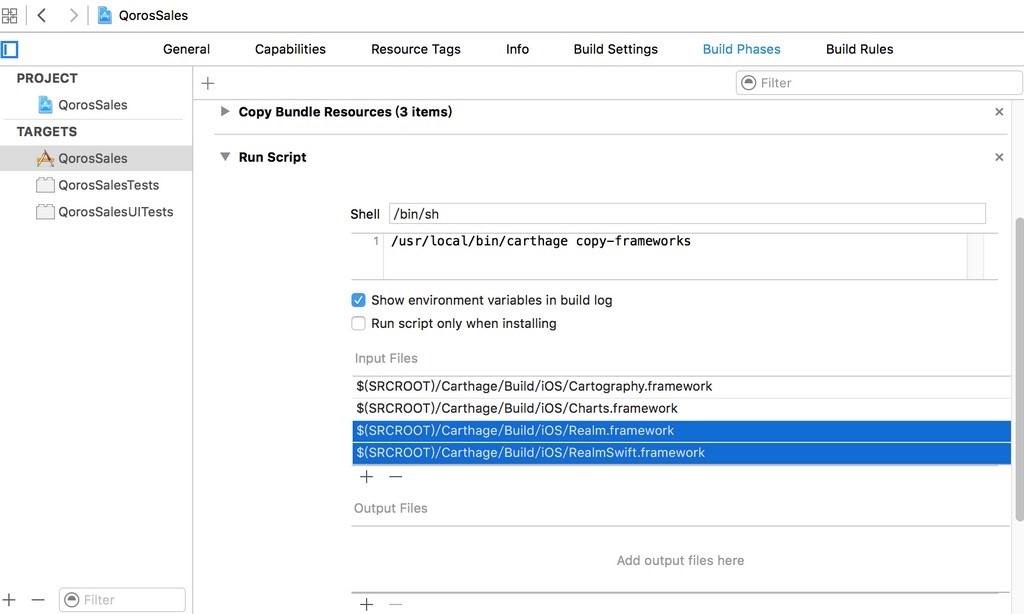1024x614 pixels.
Task: Enable Run script only when installing
Action: pos(358,323)
